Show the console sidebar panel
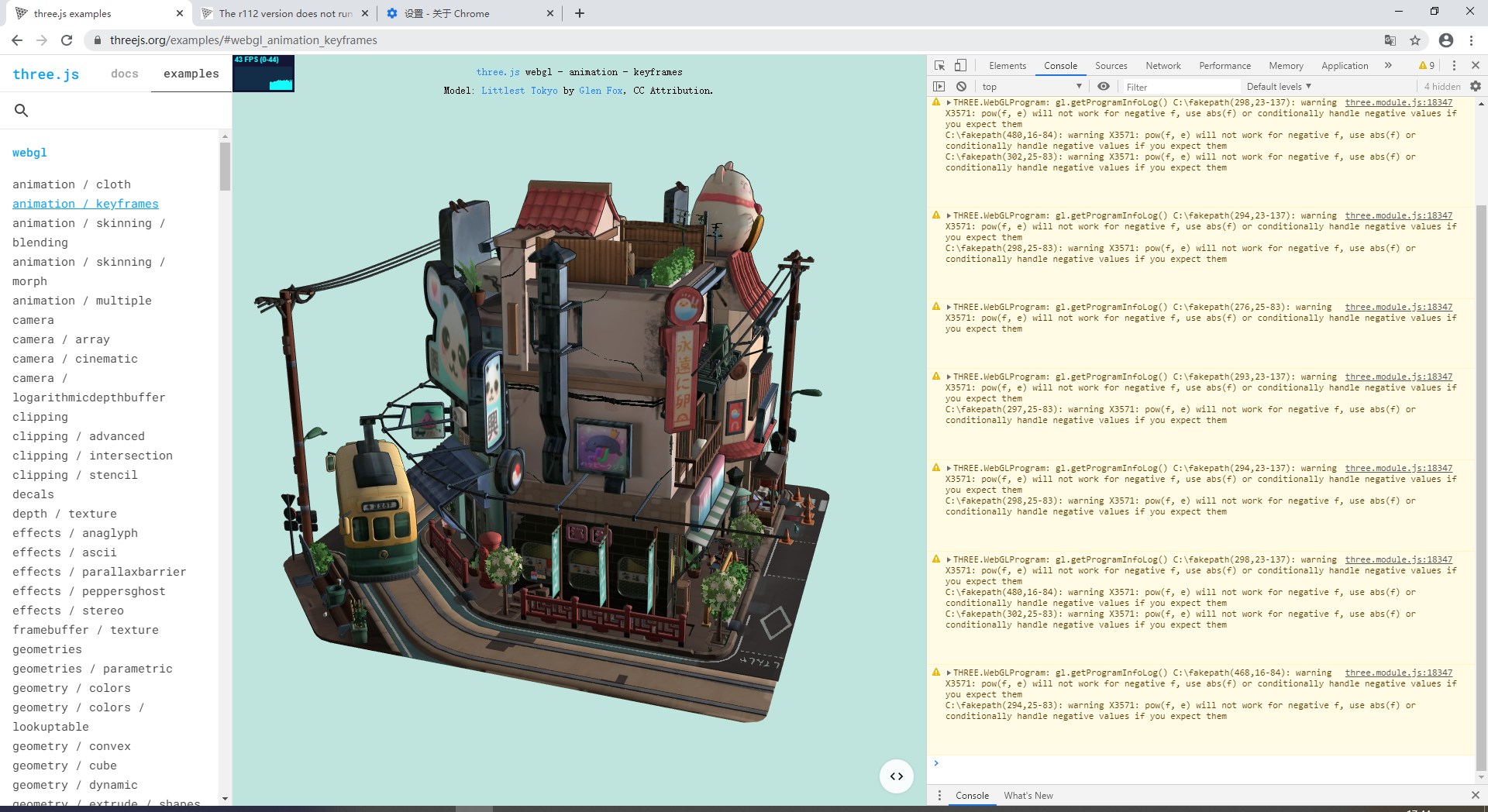The height and width of the screenshot is (812, 1488). (x=939, y=87)
